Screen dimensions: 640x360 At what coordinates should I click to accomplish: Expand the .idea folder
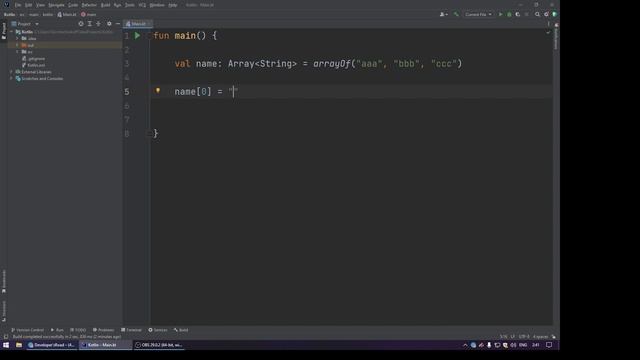18,38
